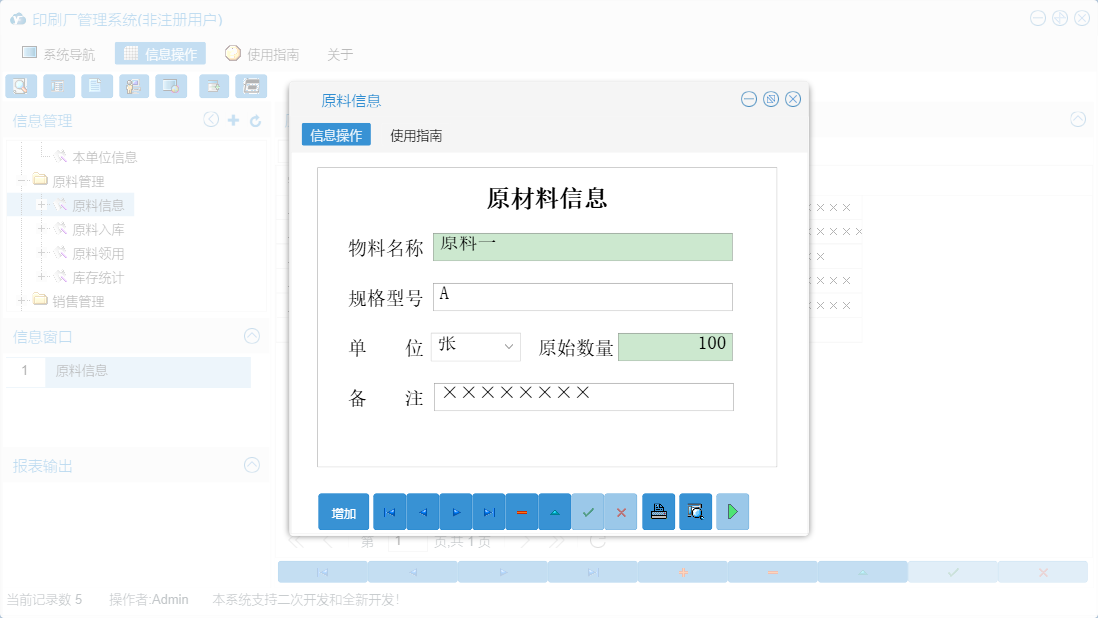
Task: Select 原料入库 in the tree
Action: click(99, 228)
